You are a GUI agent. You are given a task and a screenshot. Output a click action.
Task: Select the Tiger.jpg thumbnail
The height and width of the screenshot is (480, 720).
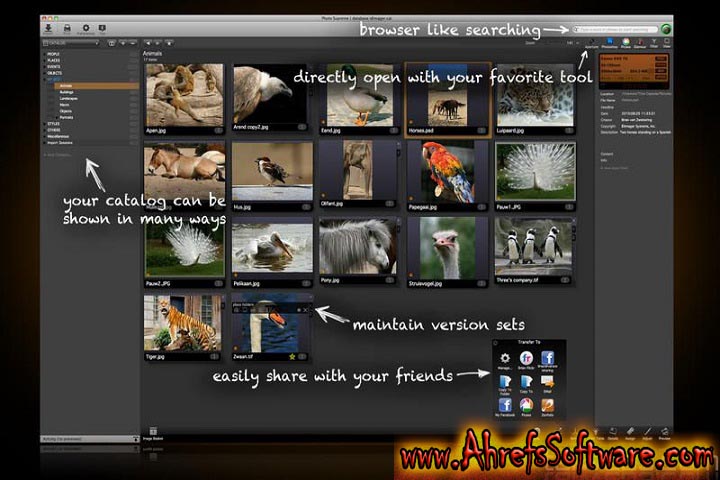click(182, 328)
